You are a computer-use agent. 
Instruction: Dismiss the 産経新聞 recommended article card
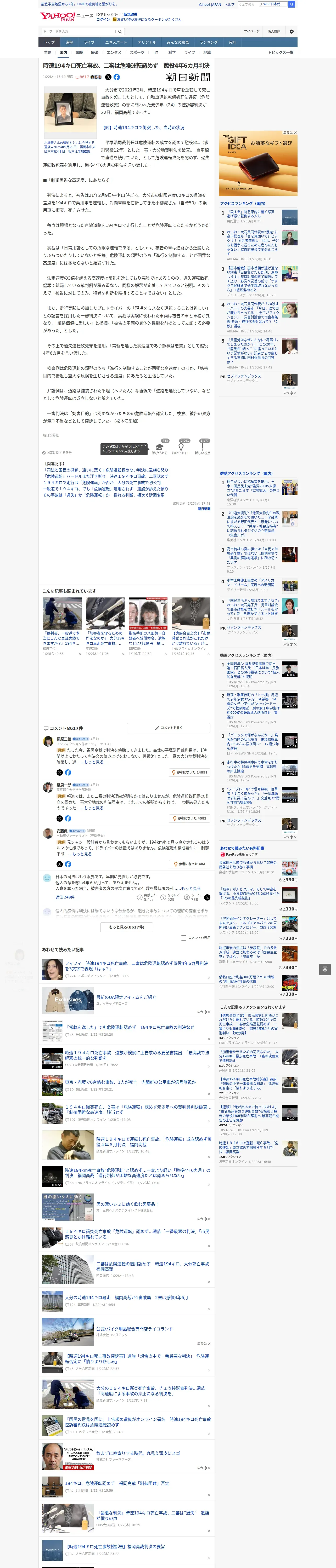pyautogui.click(x=122, y=654)
